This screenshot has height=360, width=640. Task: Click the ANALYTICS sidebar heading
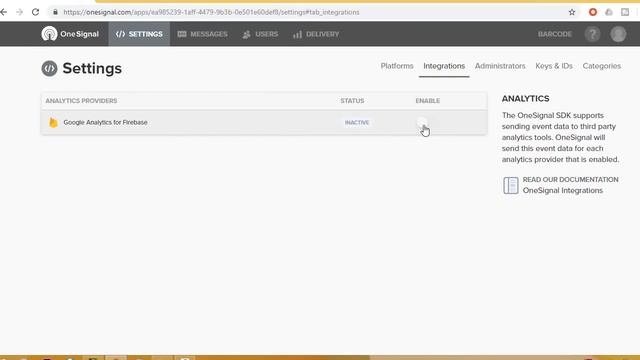[525, 99]
